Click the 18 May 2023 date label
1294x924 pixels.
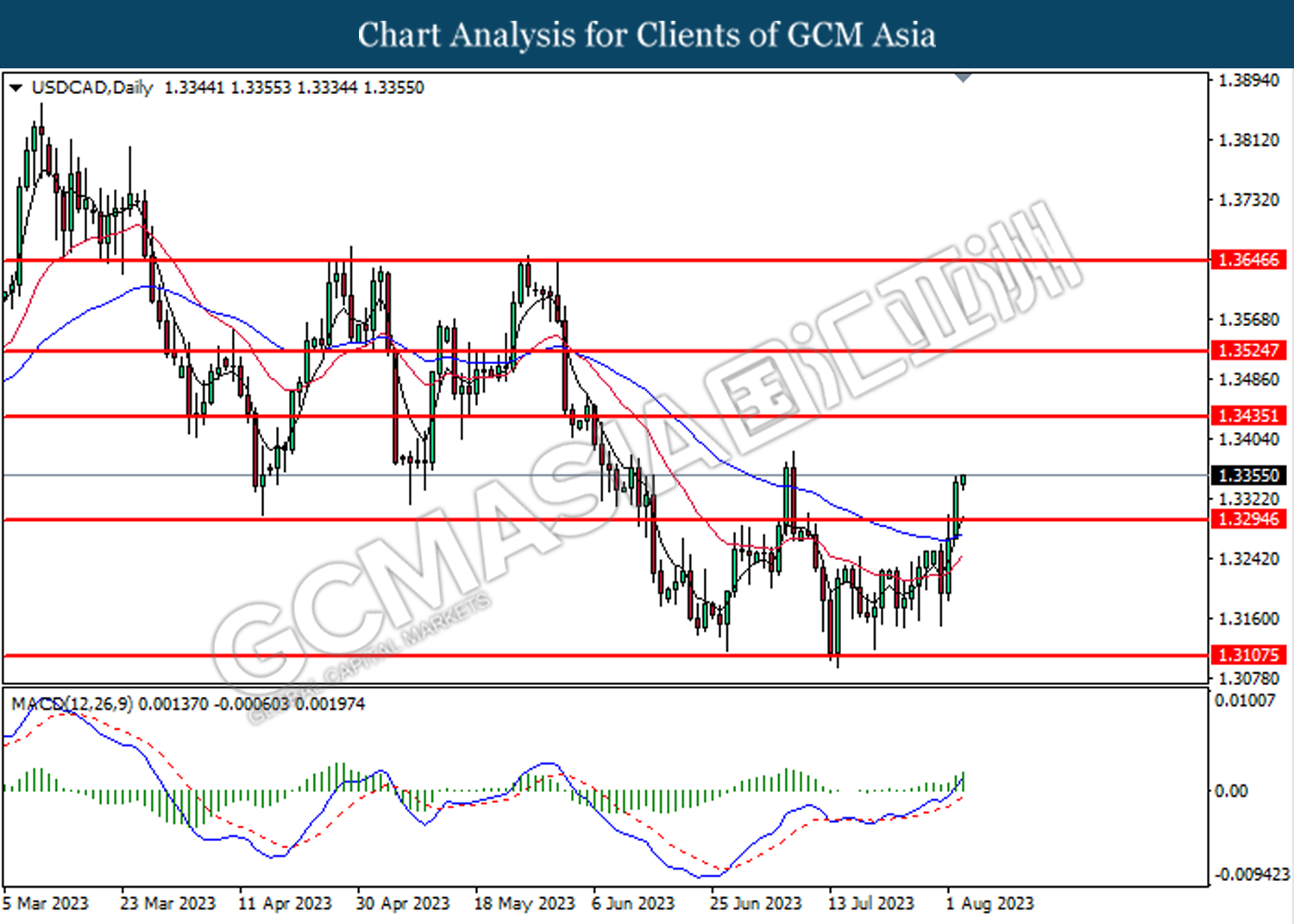pyautogui.click(x=525, y=903)
